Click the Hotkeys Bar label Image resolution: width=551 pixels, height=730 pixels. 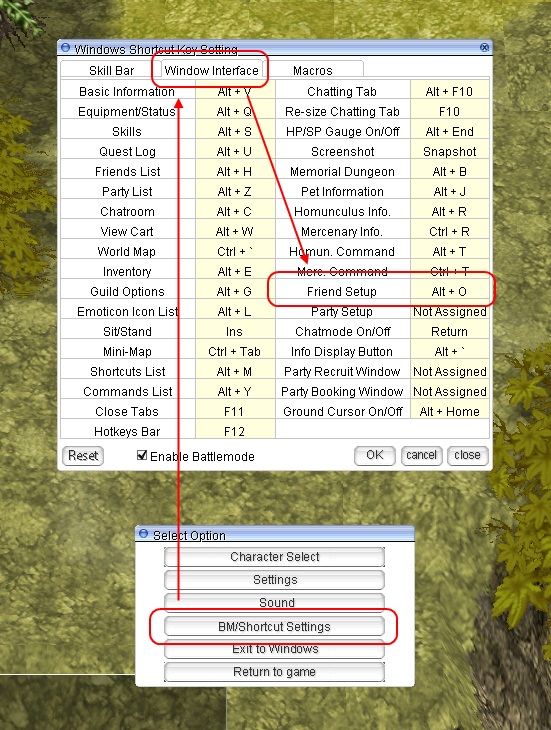coord(127,432)
